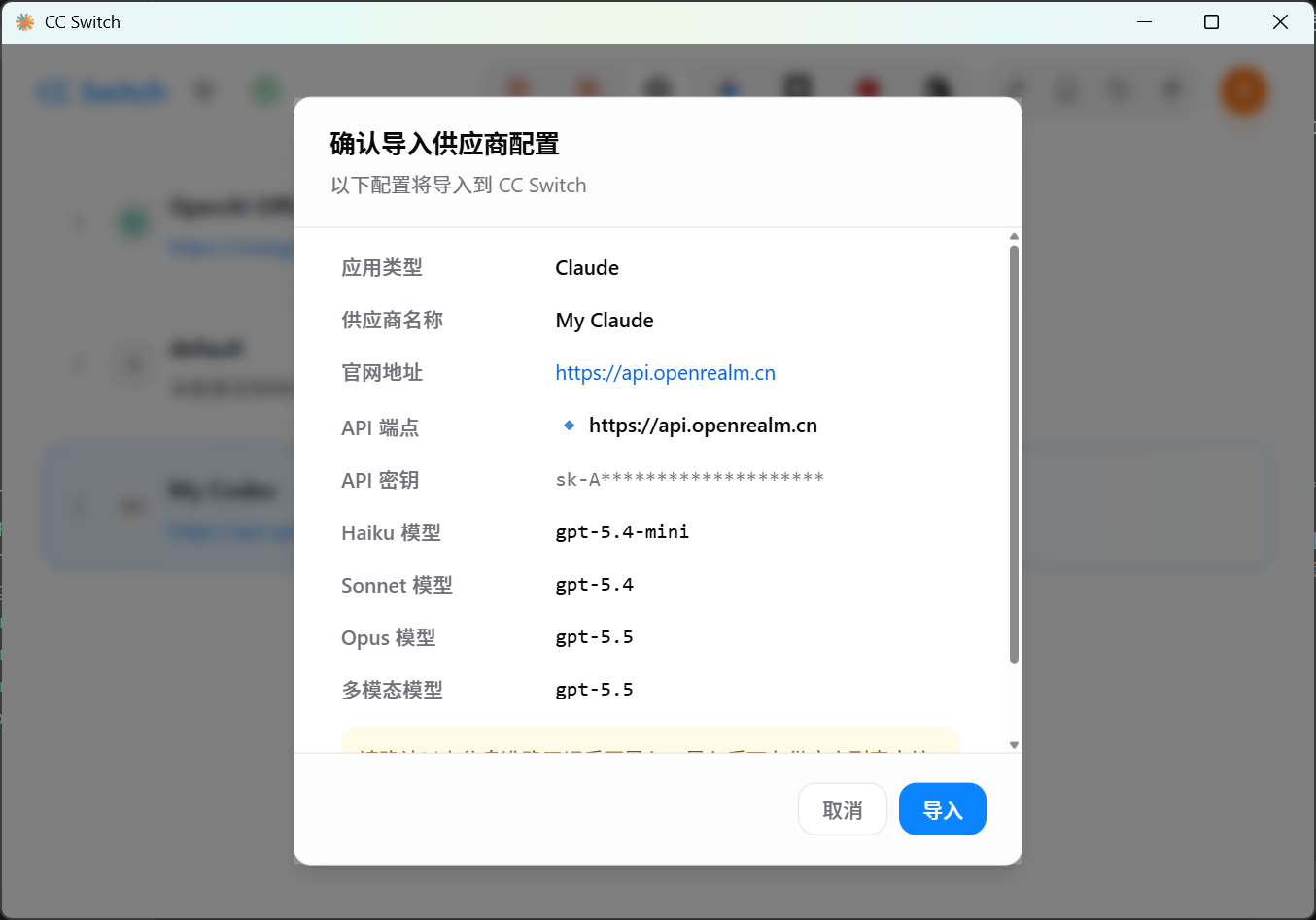This screenshot has height=920, width=1316.
Task: Close the CC Switch window
Action: 1280,21
